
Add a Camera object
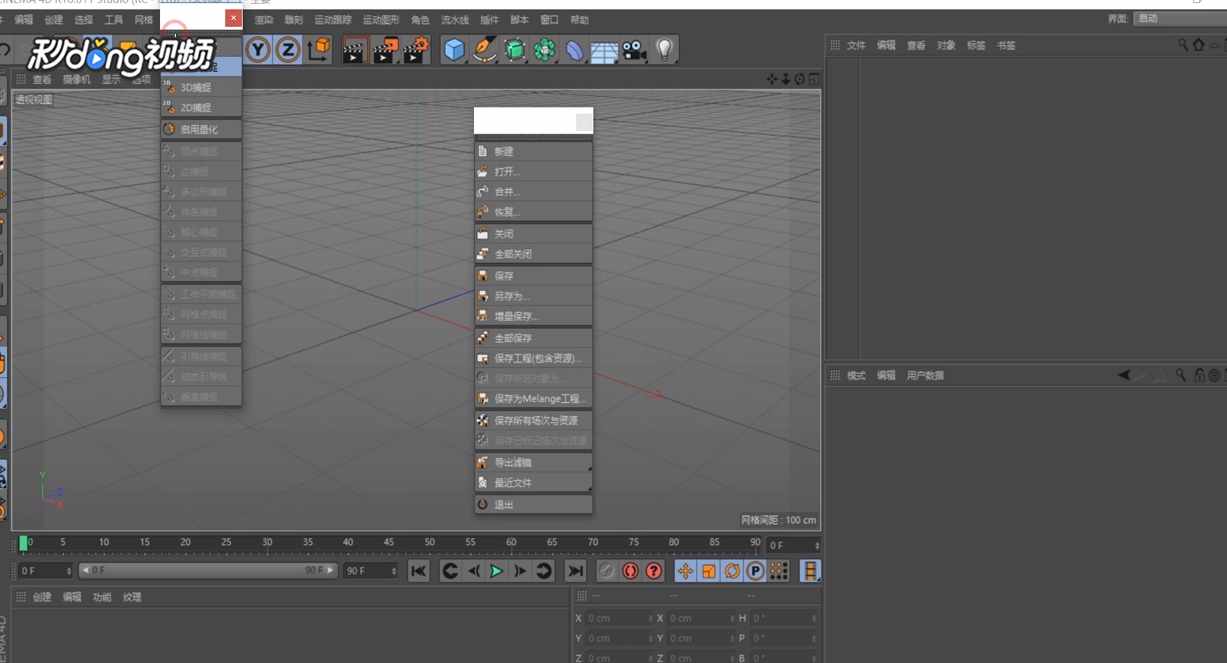pos(634,49)
